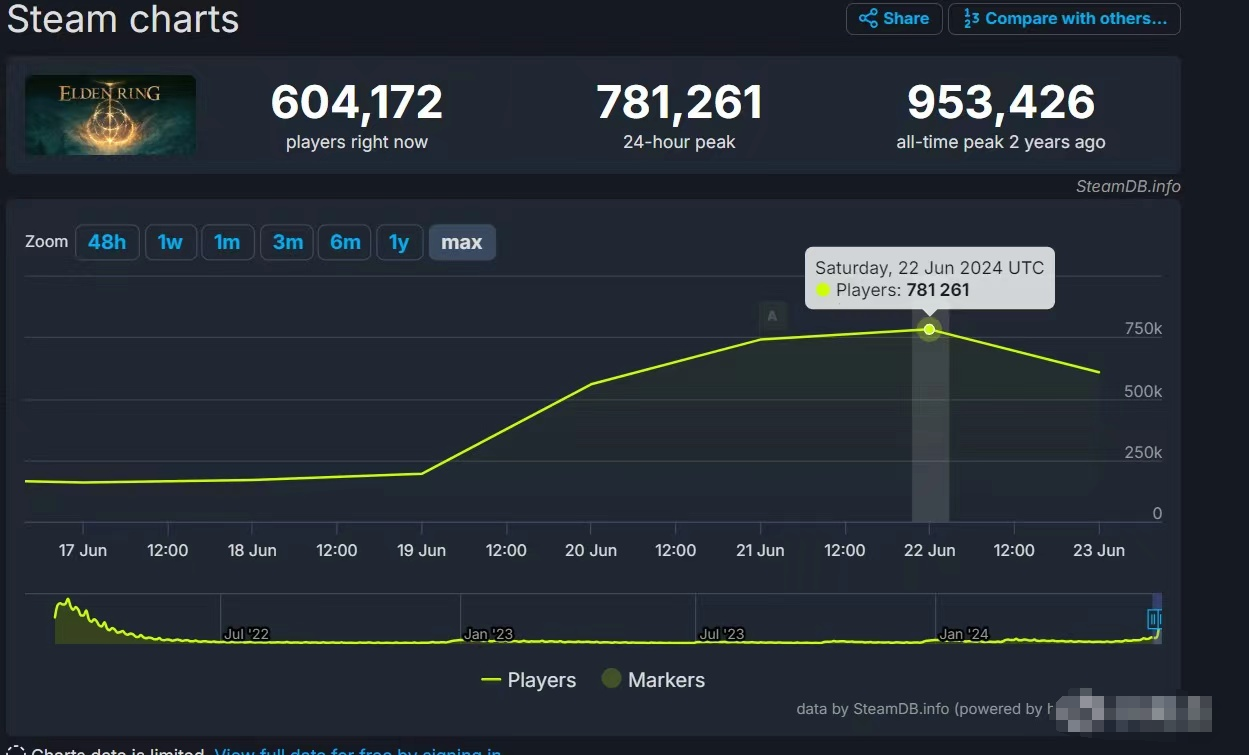Click the launch peak in navigator overview
The height and width of the screenshot is (755, 1249).
pos(67,602)
